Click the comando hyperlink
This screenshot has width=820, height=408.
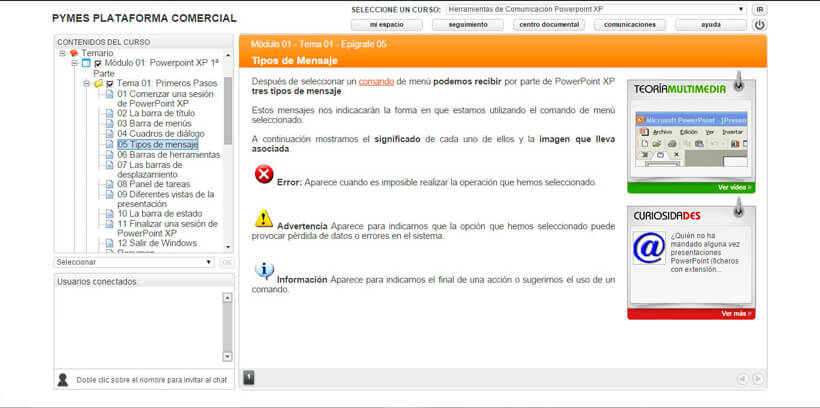(x=376, y=82)
